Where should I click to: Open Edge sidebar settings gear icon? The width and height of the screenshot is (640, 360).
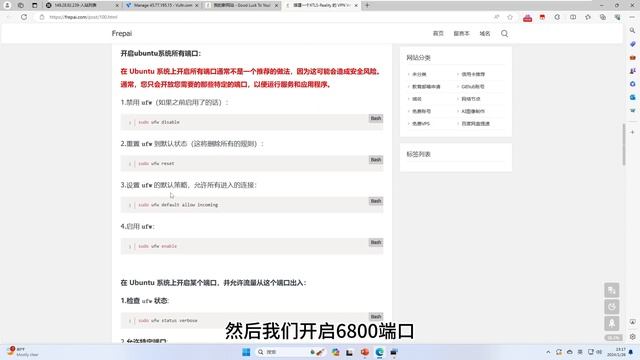(632, 337)
